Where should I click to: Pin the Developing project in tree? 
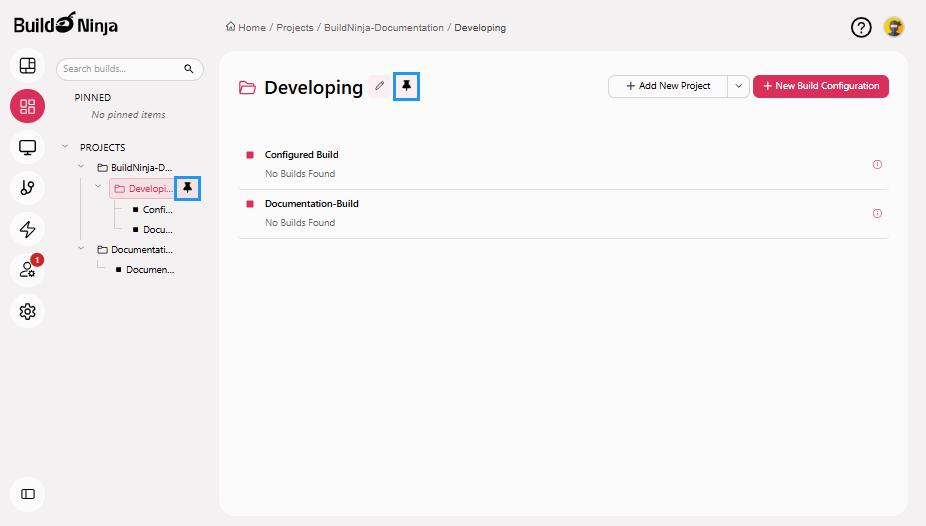click(x=187, y=188)
